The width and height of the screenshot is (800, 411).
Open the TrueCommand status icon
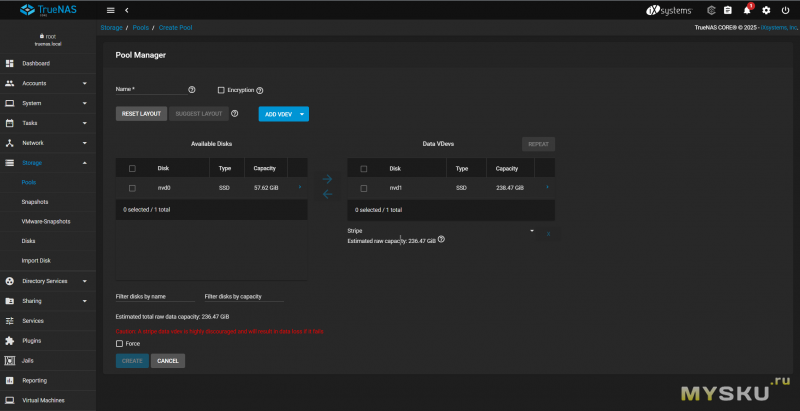711,10
